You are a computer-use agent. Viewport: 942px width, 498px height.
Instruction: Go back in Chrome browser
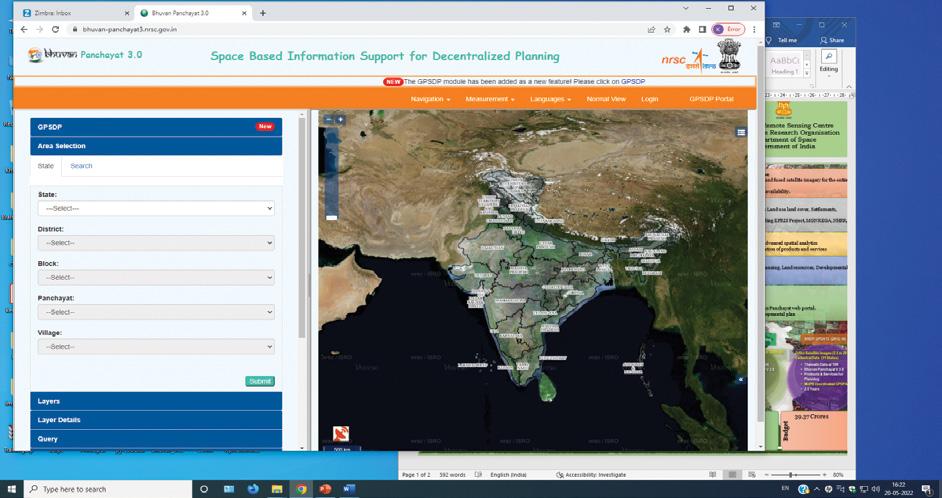tap(24, 29)
